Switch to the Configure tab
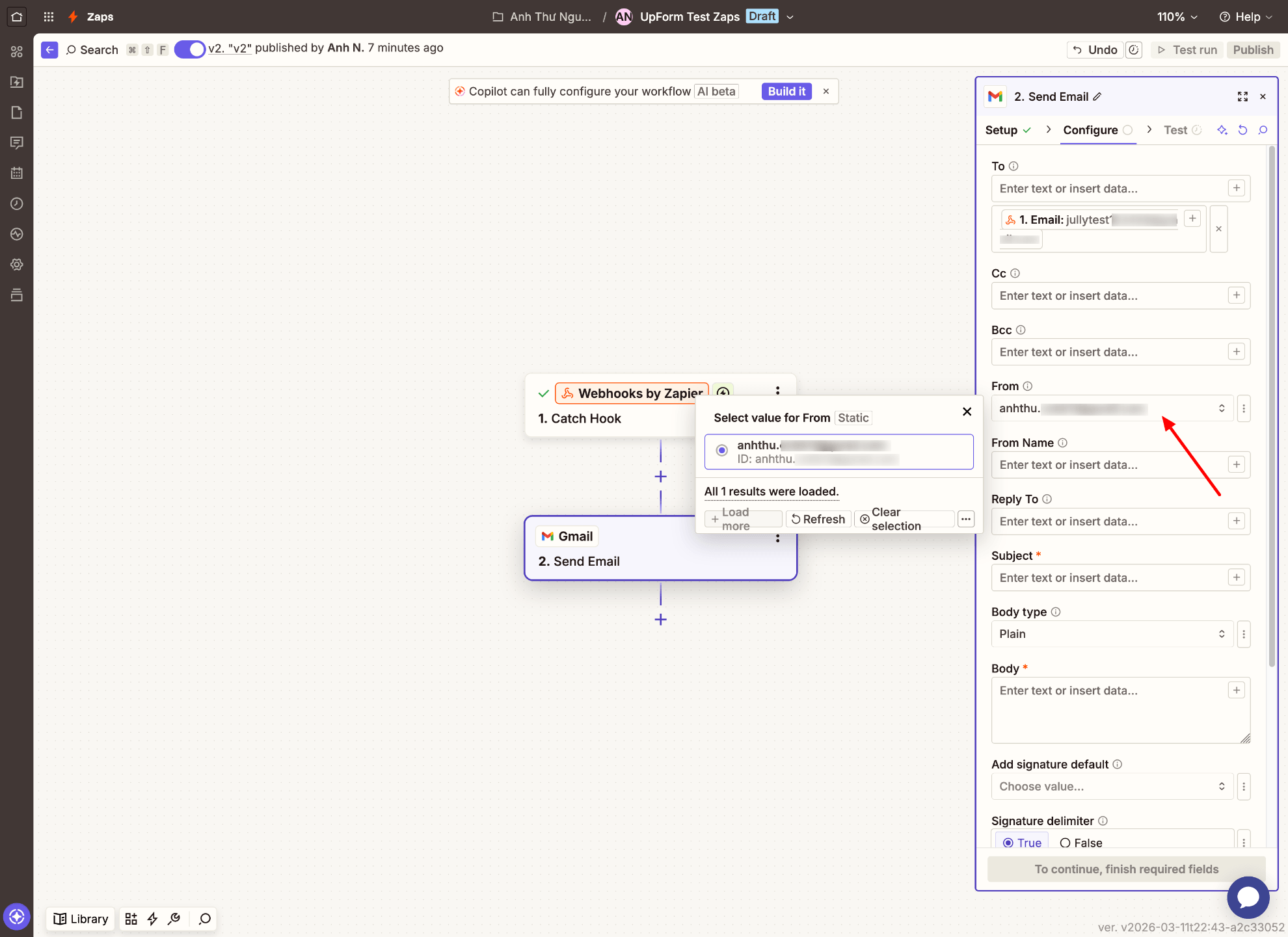1288x937 pixels. point(1097,130)
